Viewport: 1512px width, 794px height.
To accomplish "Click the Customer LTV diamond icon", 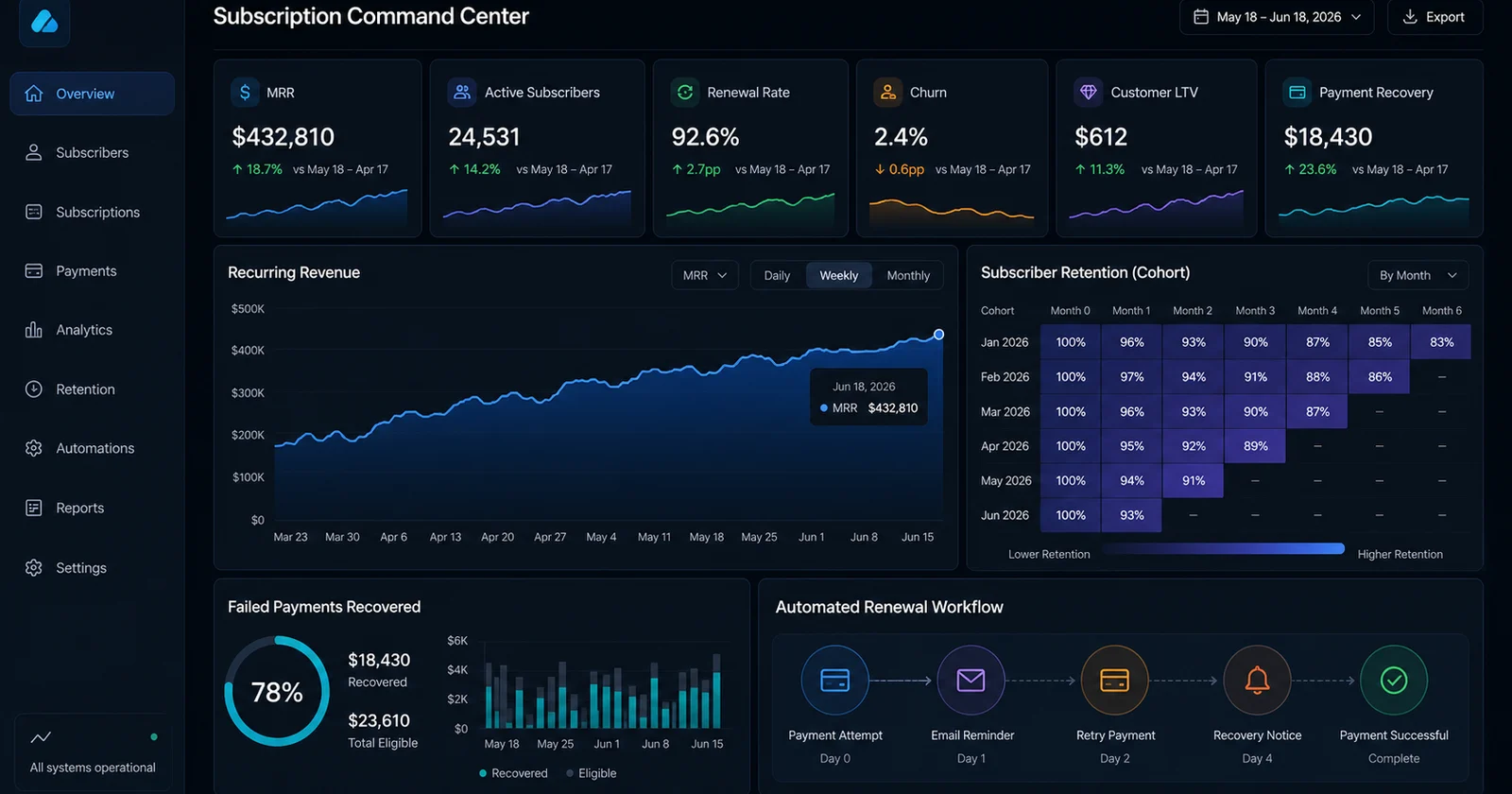I will (1089, 92).
